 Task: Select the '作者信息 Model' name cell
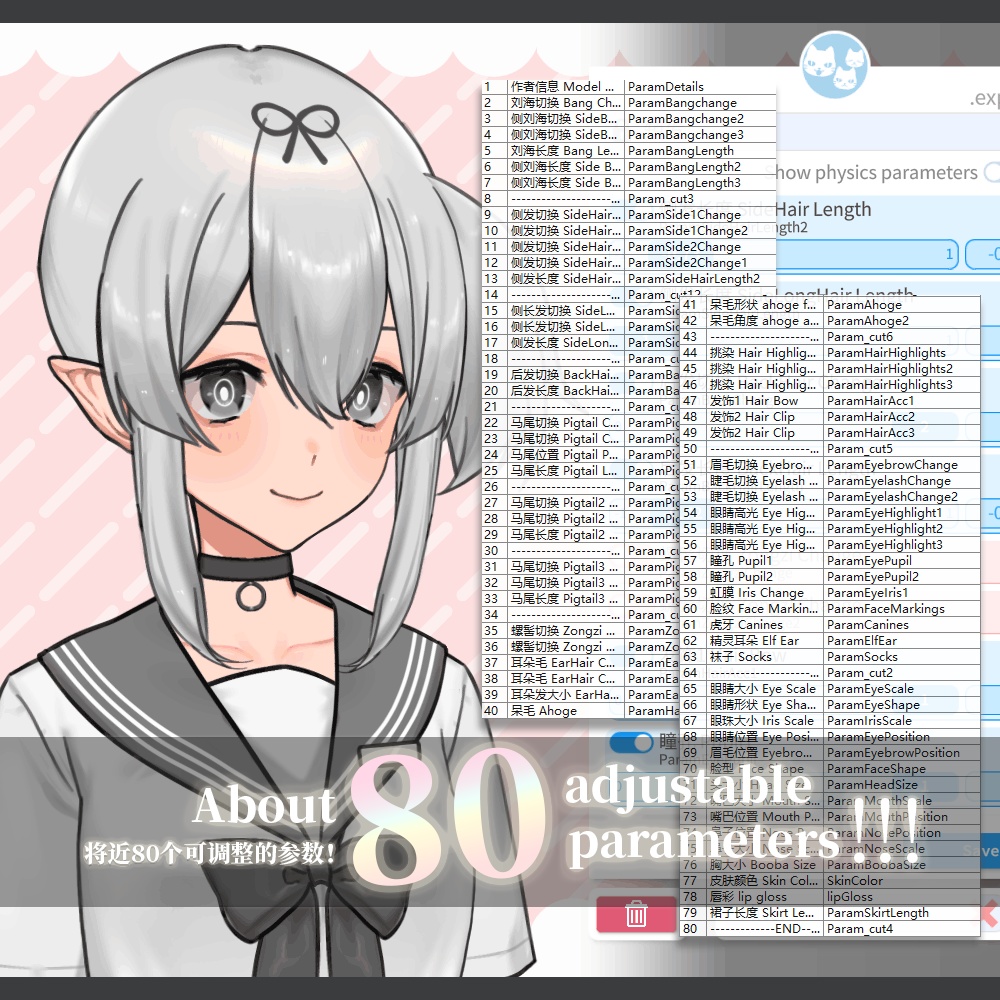pyautogui.click(x=566, y=87)
